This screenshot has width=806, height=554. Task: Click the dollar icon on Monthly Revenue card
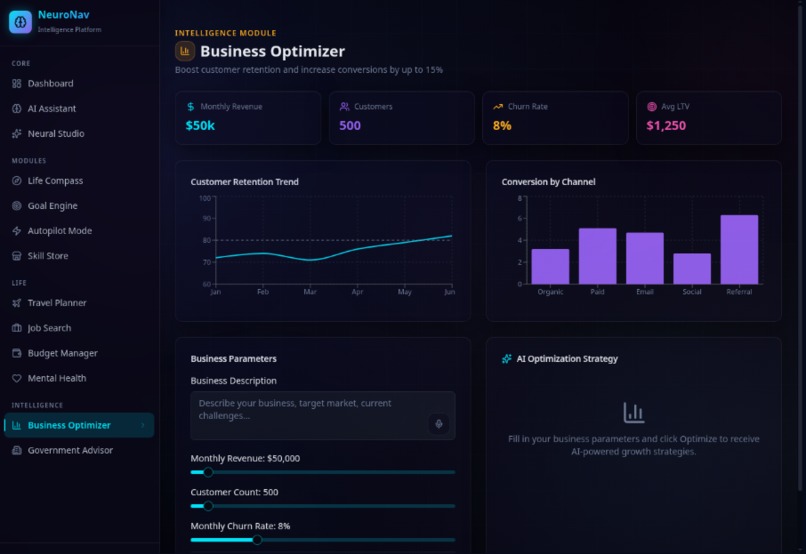pos(191,106)
